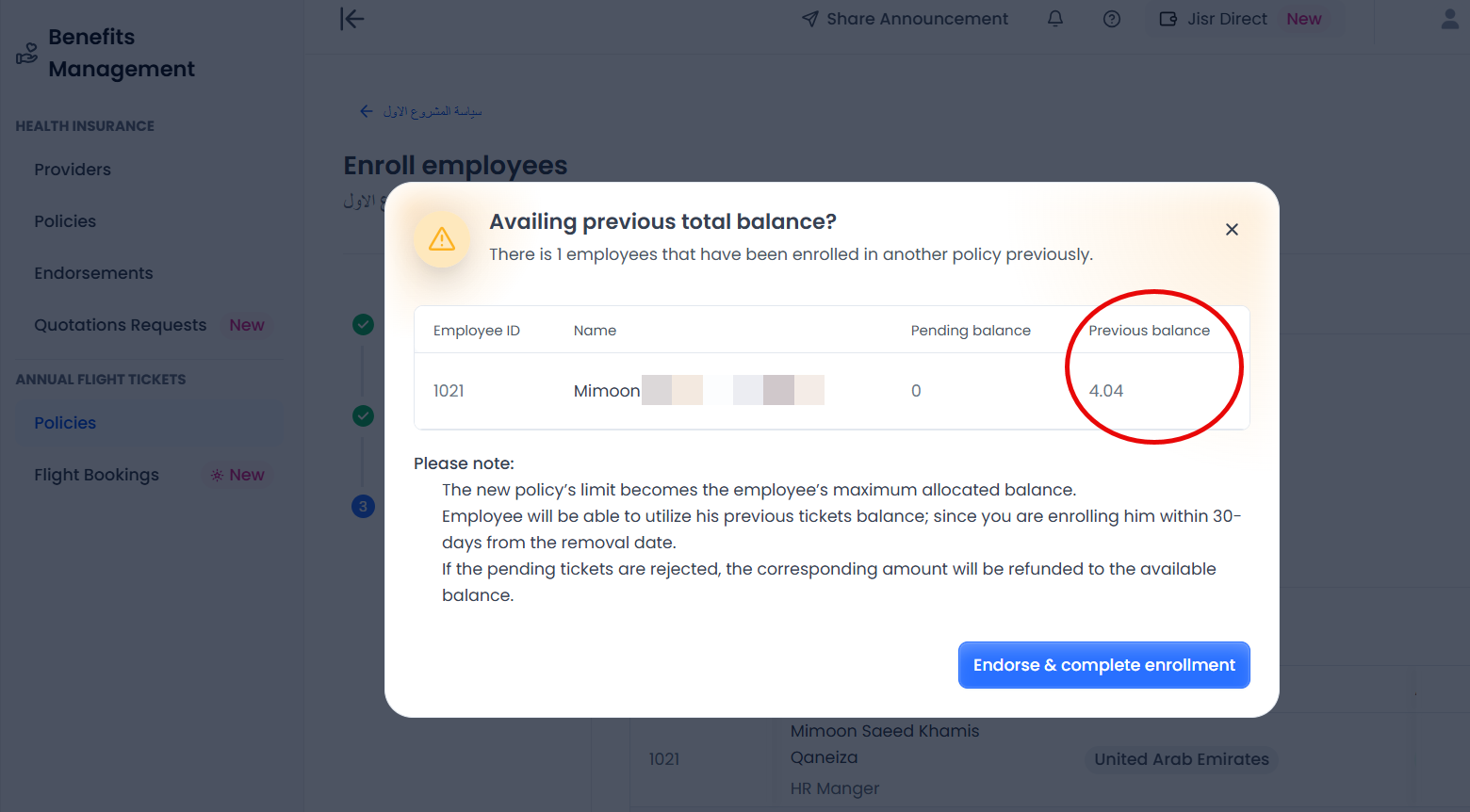Go back using the left arrow breadcrumb
The width and height of the screenshot is (1470, 812).
(x=367, y=111)
